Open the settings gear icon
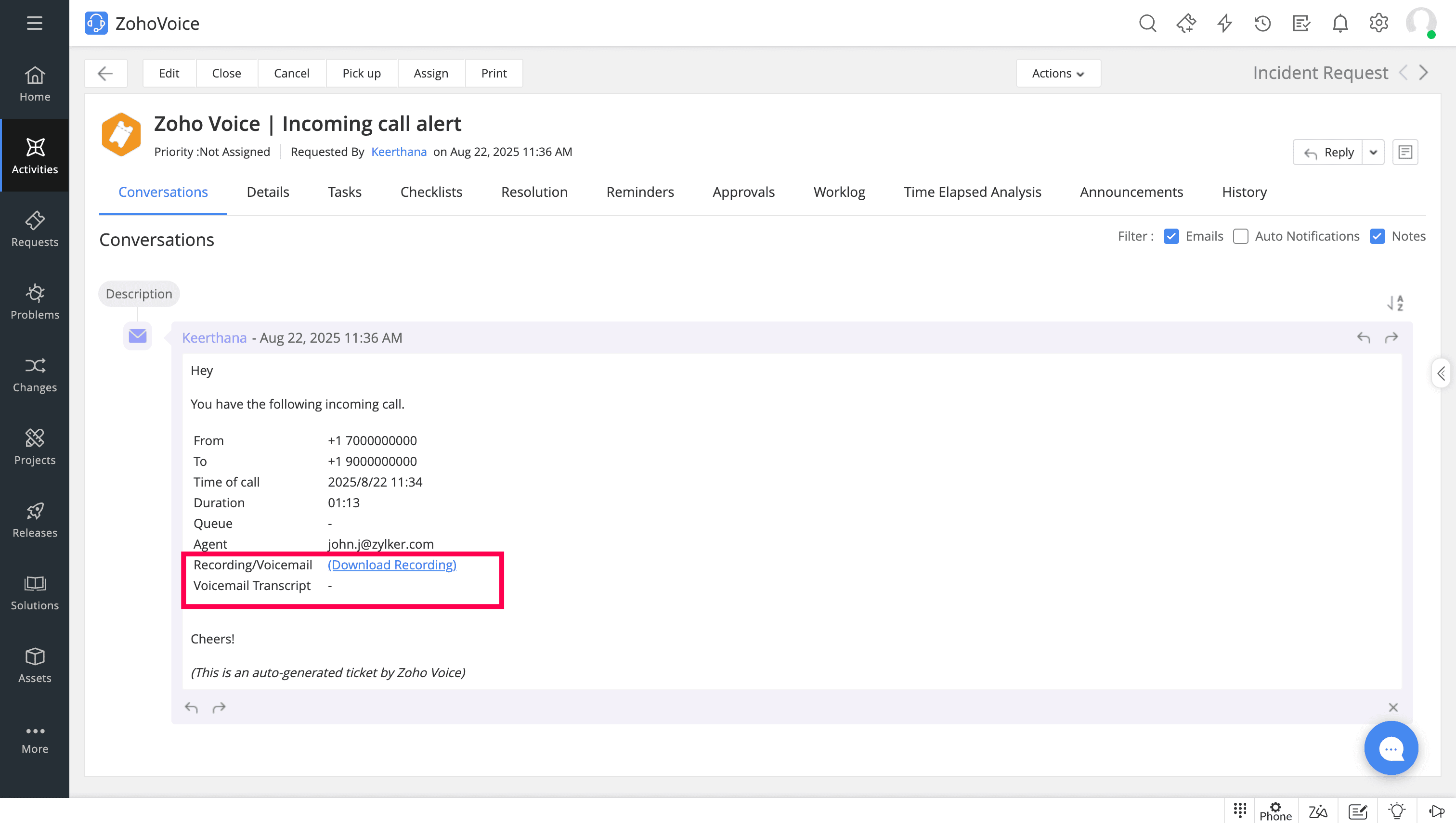Viewport: 1456px width, 823px height. click(x=1378, y=24)
